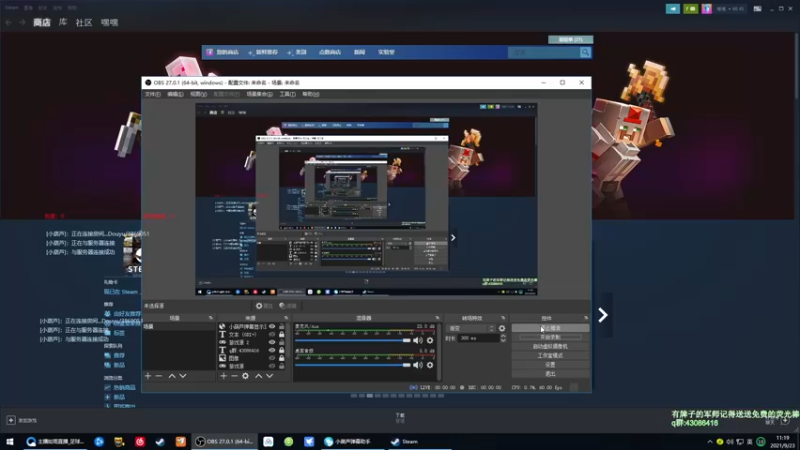800x450 pixels.
Task: Open Settings button in OBS Controls
Action: point(551,365)
